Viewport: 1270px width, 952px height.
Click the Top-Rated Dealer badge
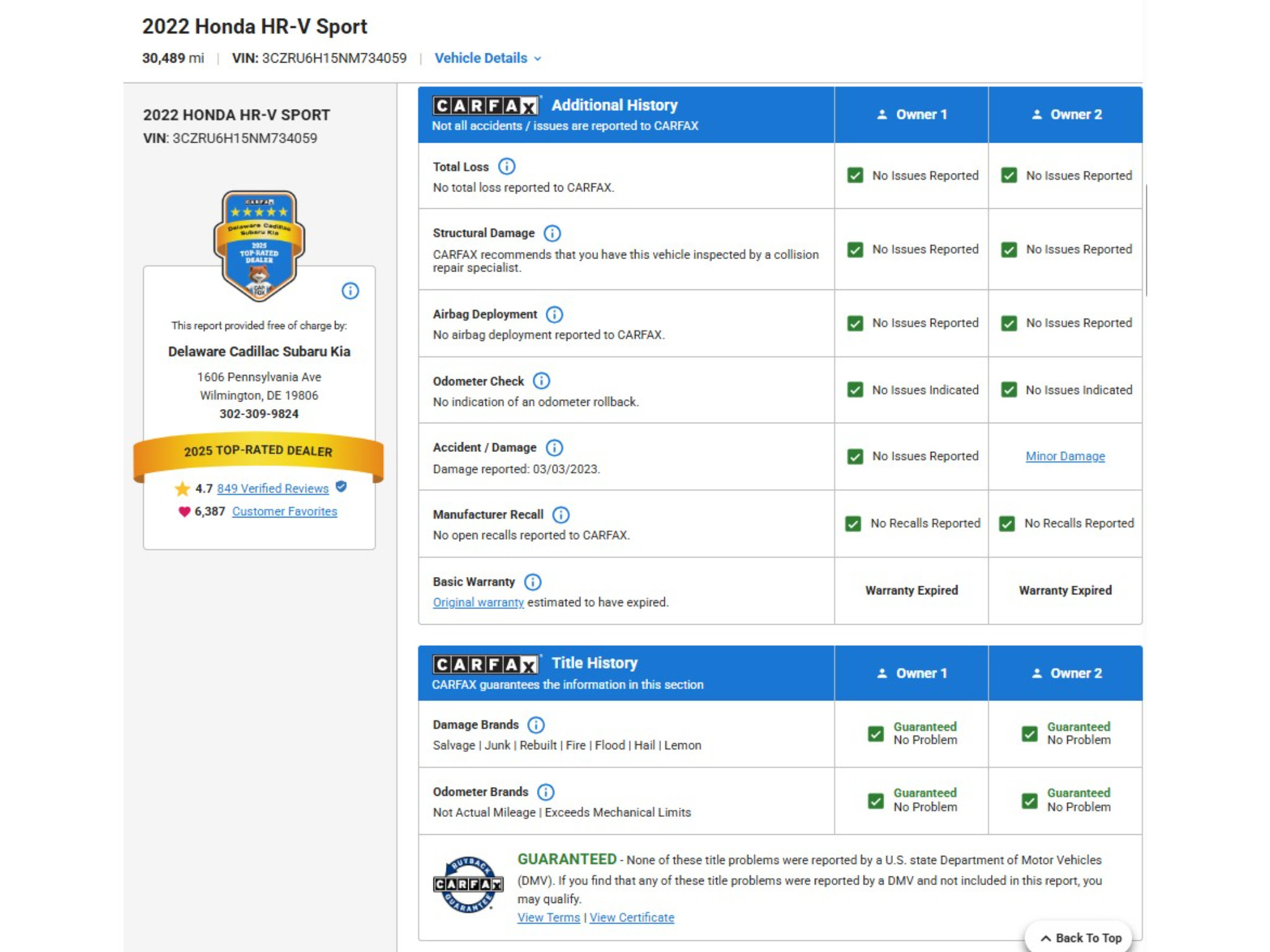coord(259,246)
